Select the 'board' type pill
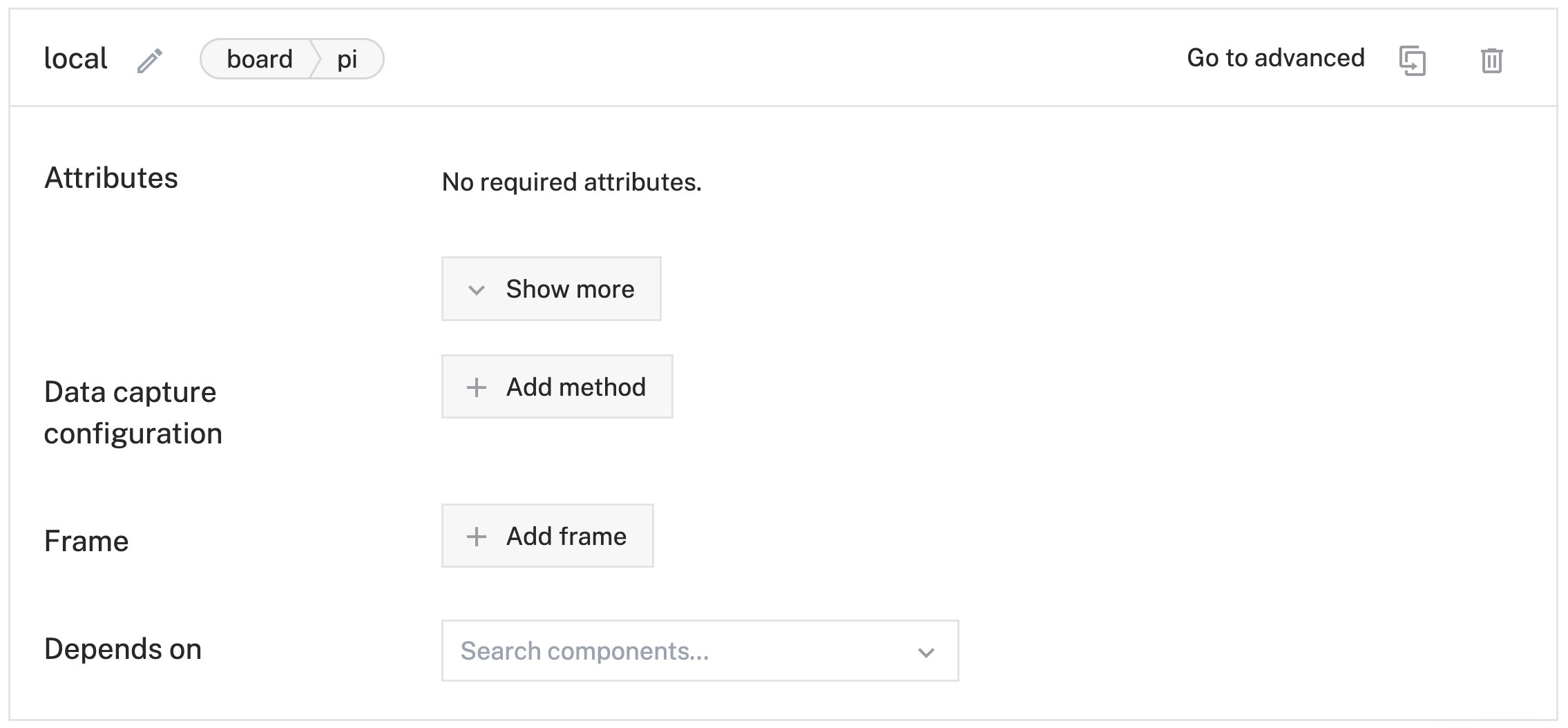The width and height of the screenshot is (1568, 728). [x=260, y=59]
